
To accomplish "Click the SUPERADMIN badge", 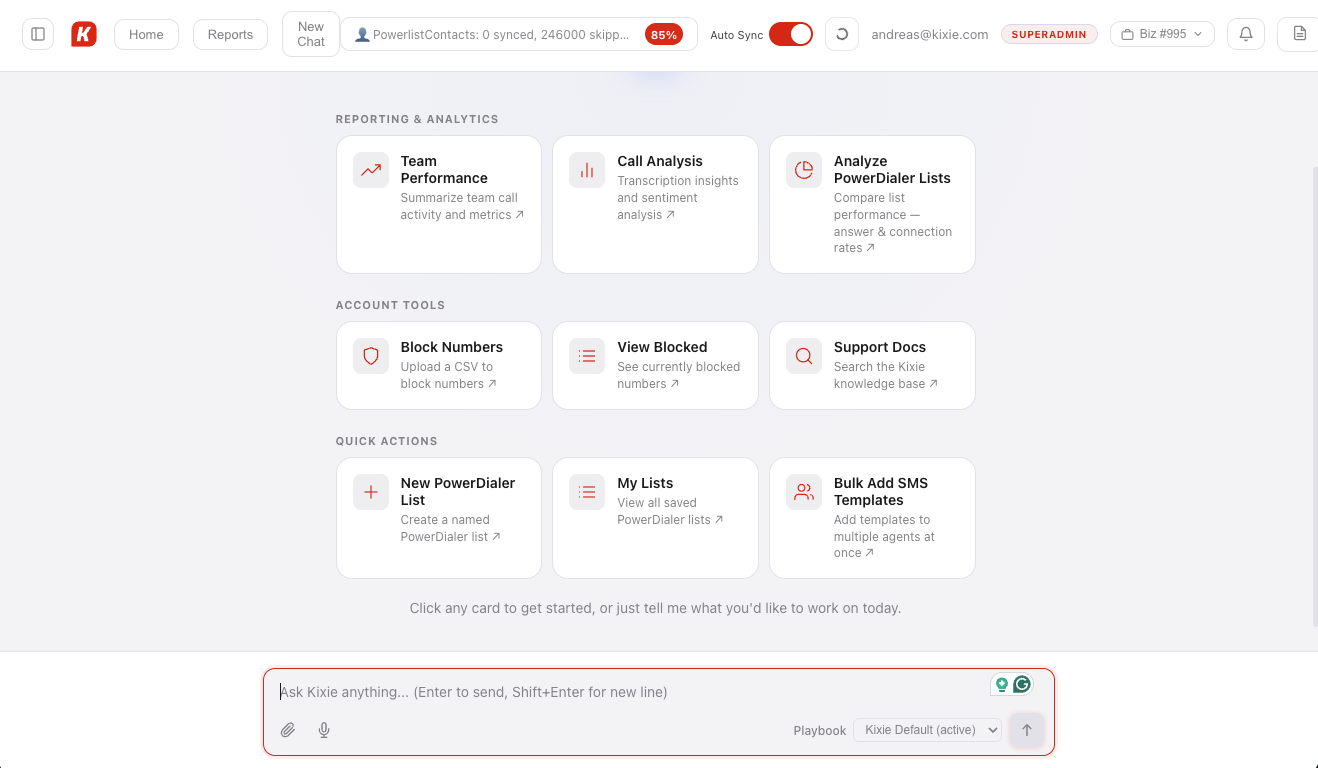I will click(x=1049, y=34).
